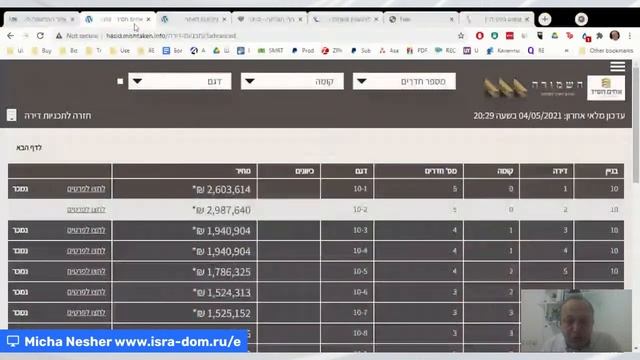Switch to the last browser tab

[x=496, y=19]
